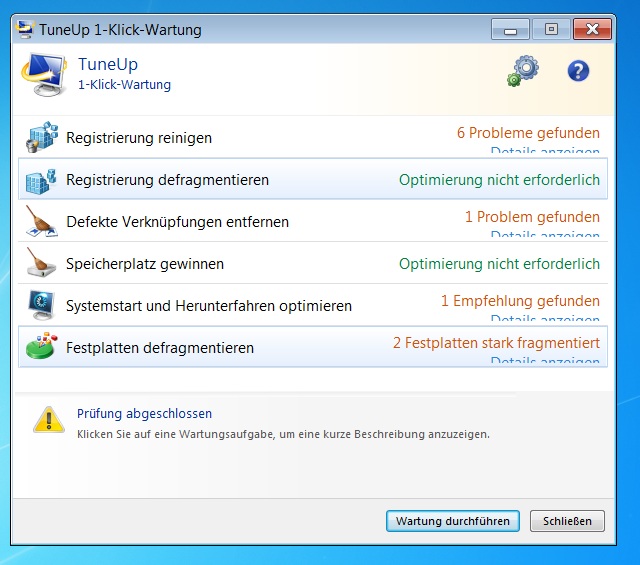Click '1 Empfehlung gefunden' status text
Viewport: 640px width, 565px height.
520,301
